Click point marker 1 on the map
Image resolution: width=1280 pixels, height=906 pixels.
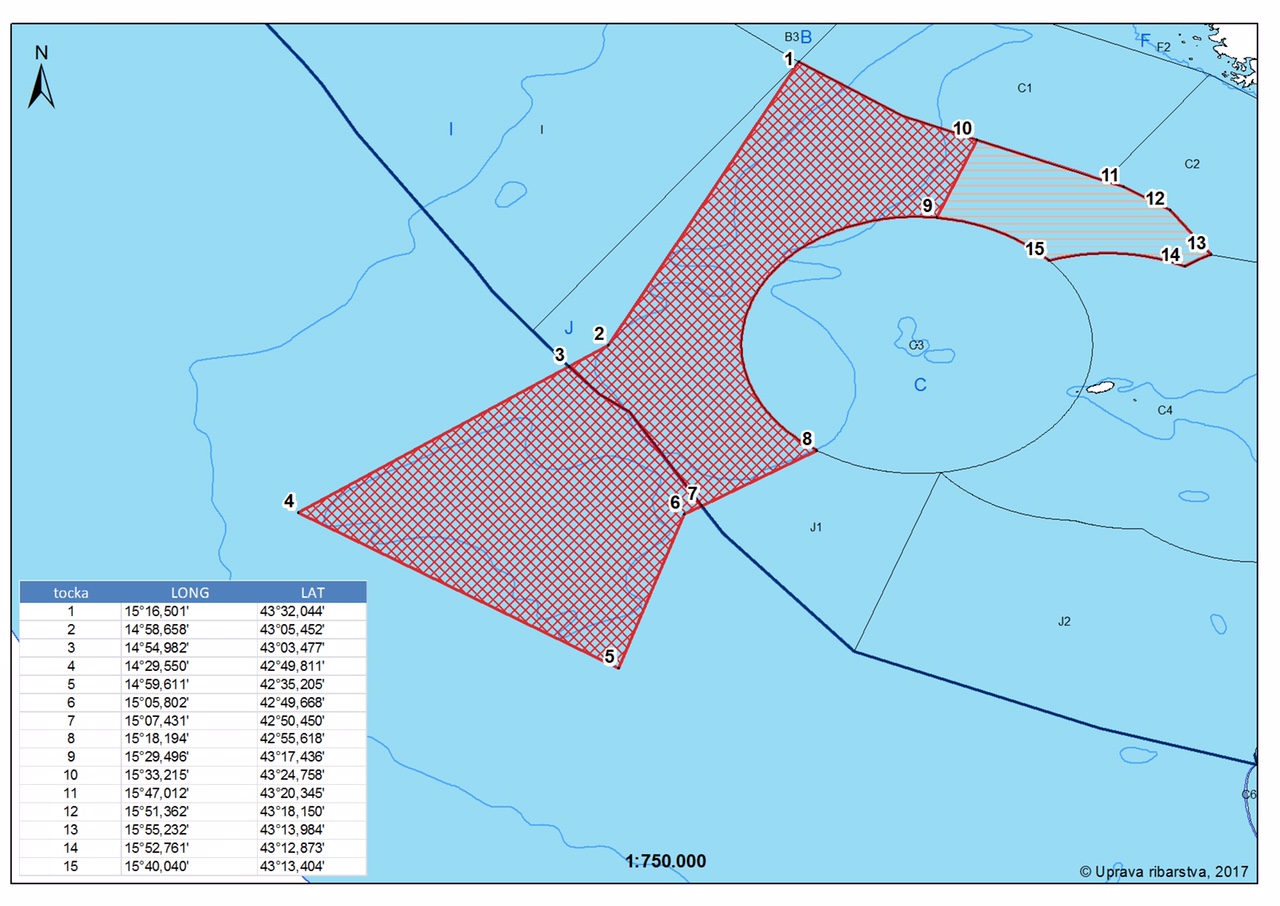click(789, 59)
